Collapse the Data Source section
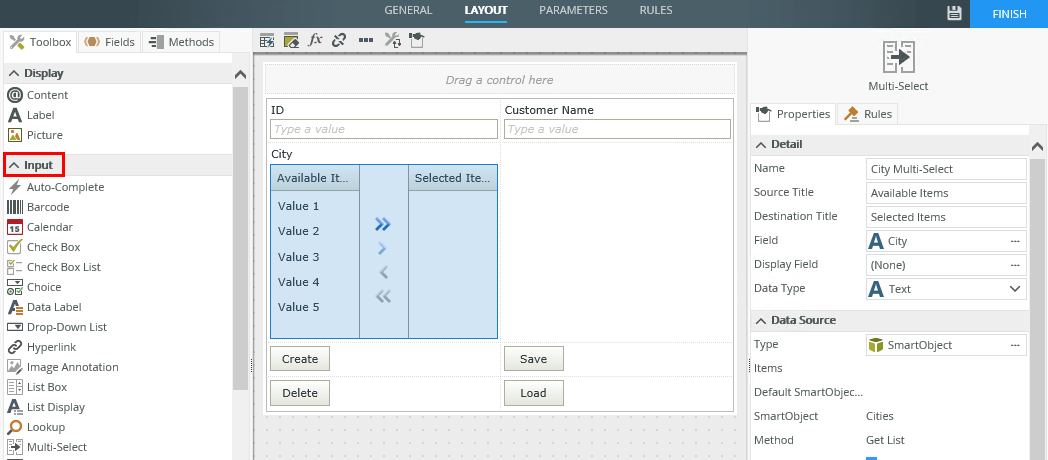The image size is (1048, 460). coord(760,320)
